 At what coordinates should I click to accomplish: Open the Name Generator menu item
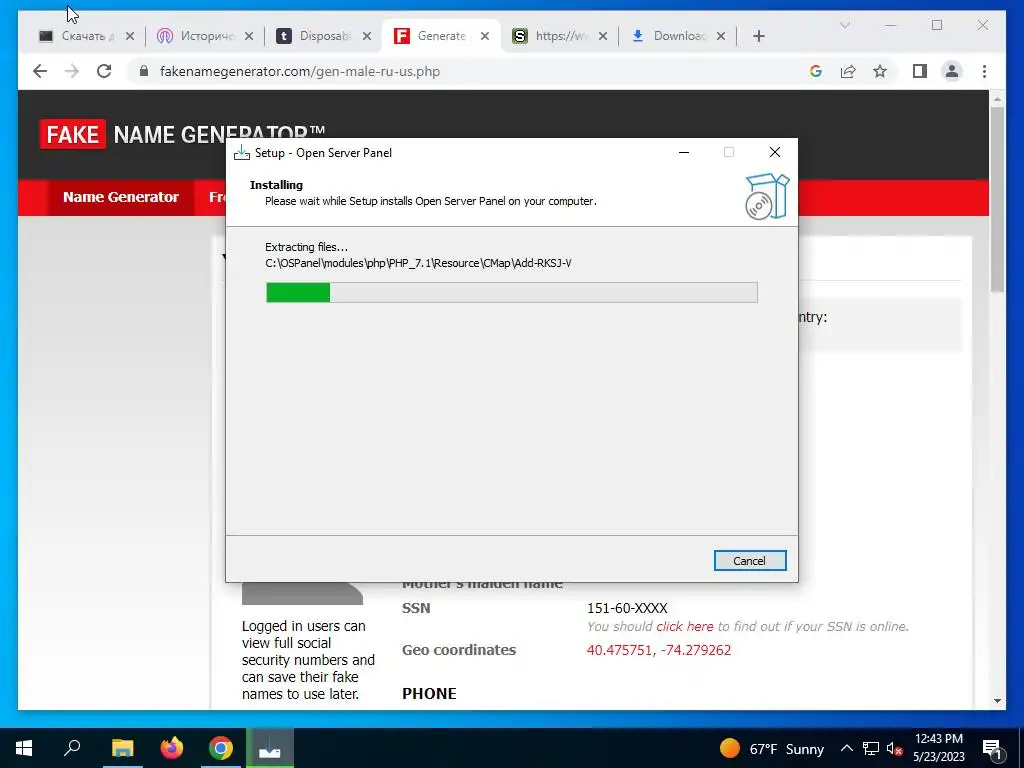(x=121, y=197)
